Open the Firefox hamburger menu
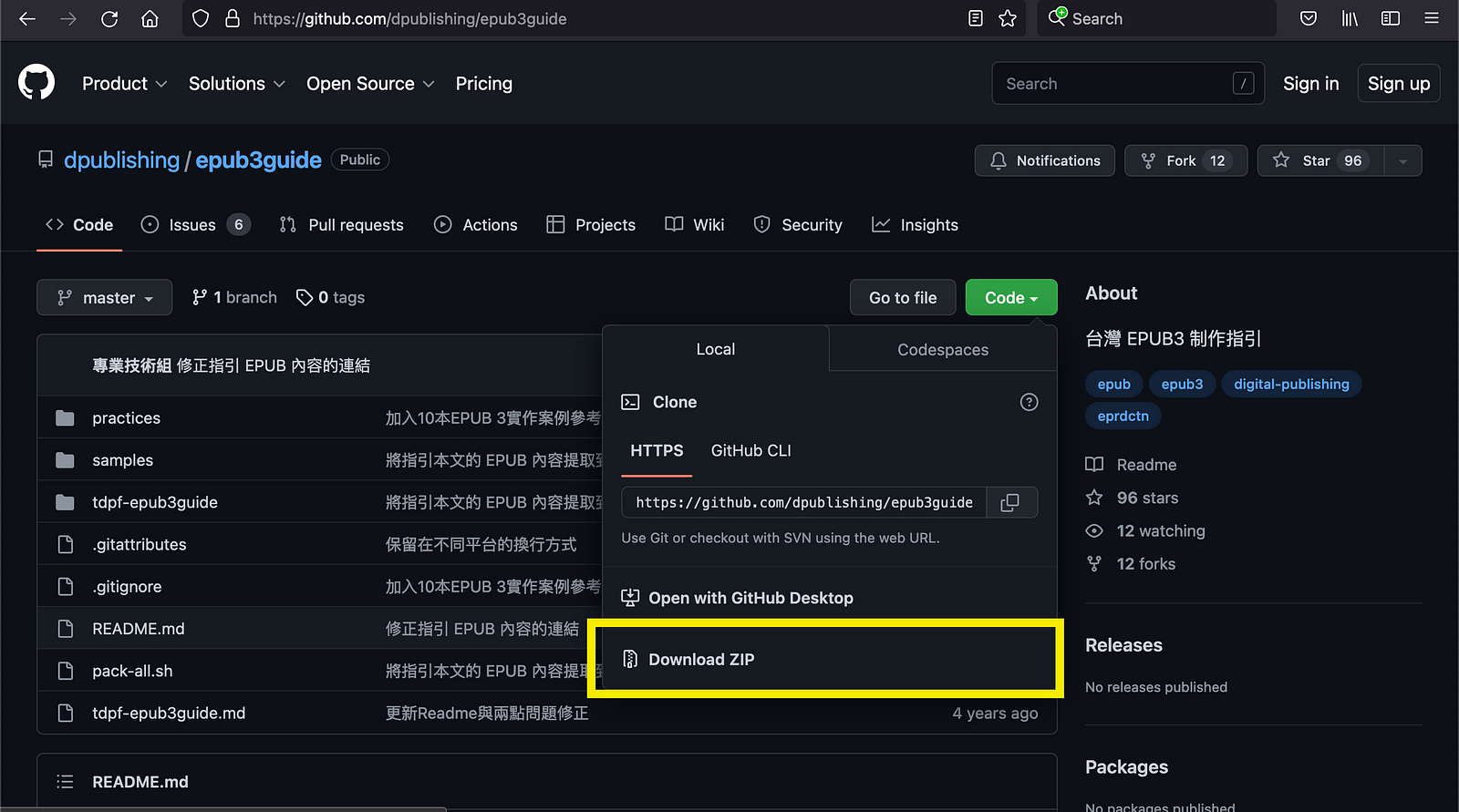Viewport: 1459px width, 812px height. click(1432, 18)
